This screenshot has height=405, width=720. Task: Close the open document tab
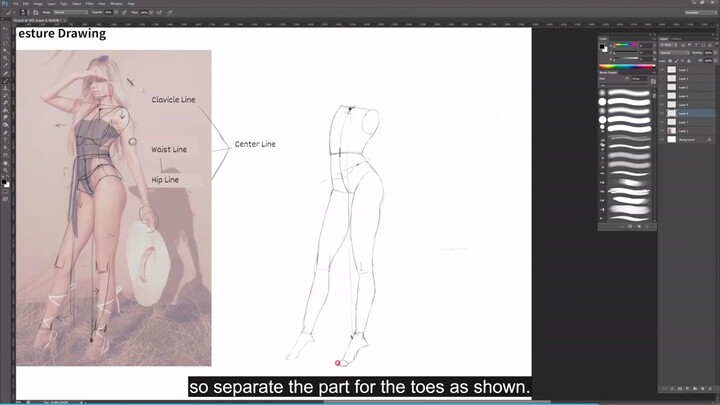point(65,20)
